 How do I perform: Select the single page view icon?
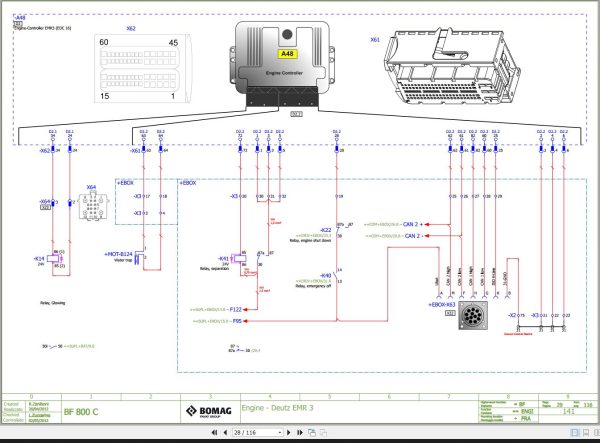coord(574,432)
